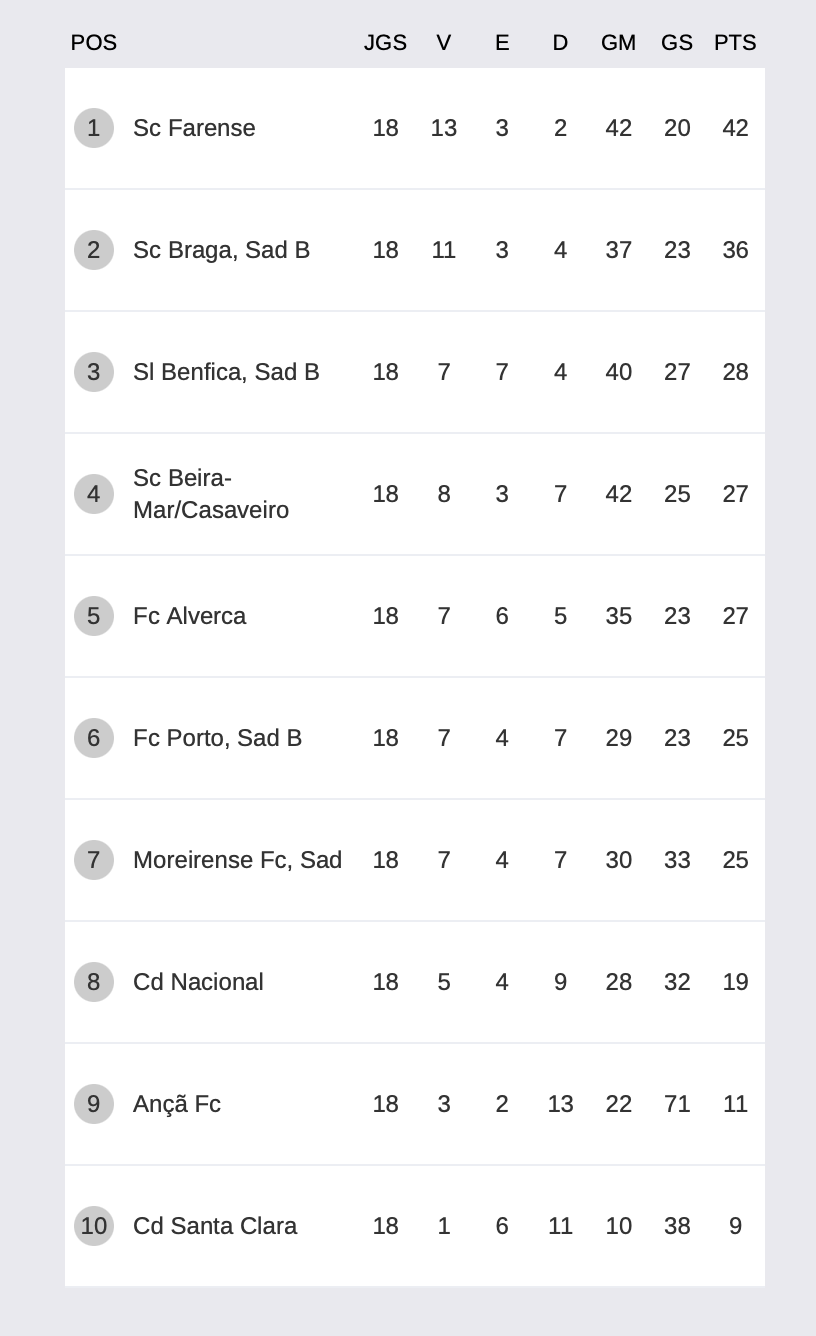The image size is (816, 1336).
Task: Select Sl Benfica, Sad B row
Action: click(x=415, y=372)
